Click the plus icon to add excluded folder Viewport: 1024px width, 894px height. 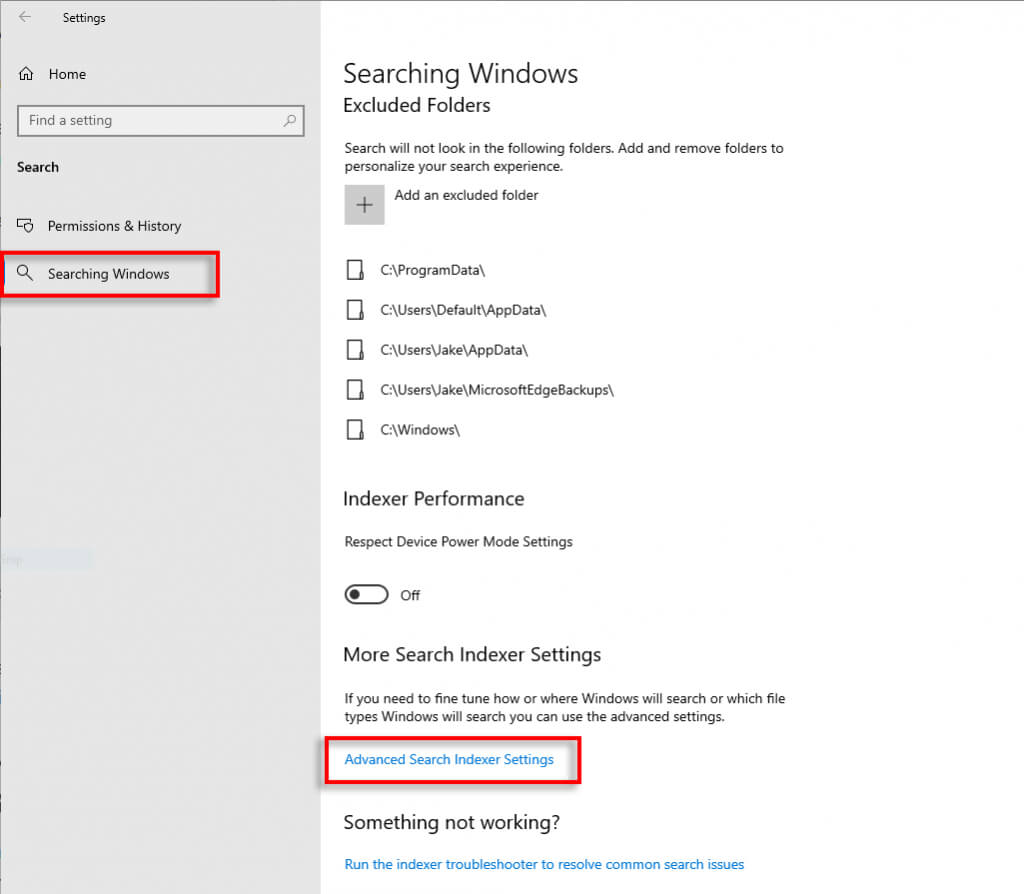point(364,204)
